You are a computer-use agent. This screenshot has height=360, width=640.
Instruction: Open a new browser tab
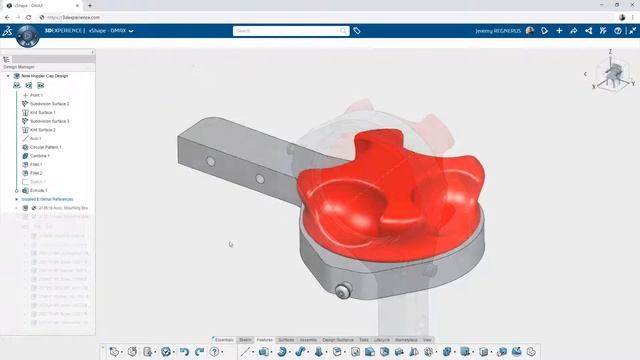click(90, 6)
